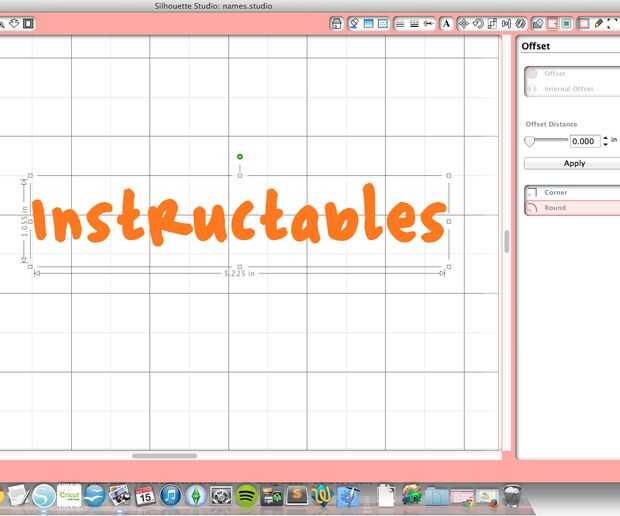Click the top-right corner selection handle

(x=449, y=175)
